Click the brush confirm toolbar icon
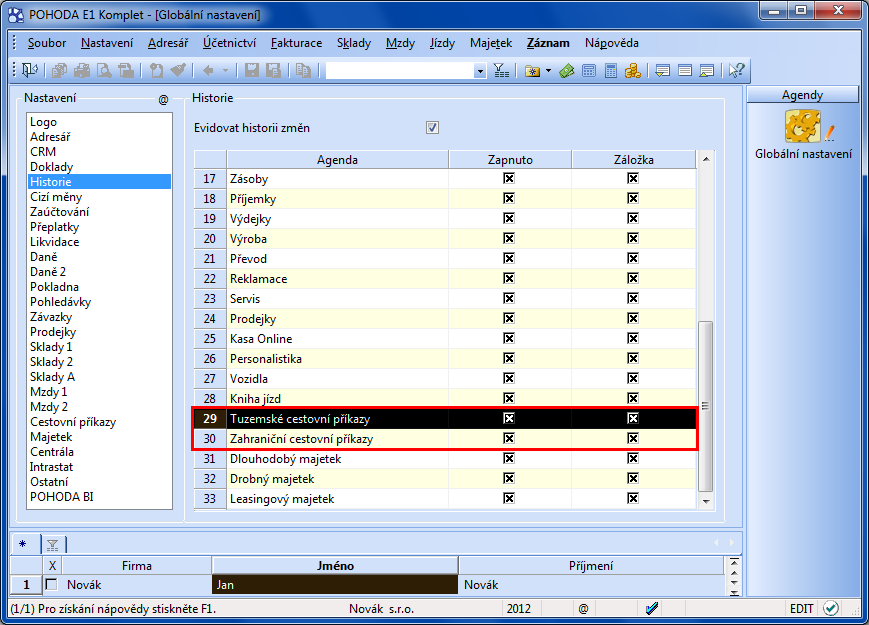Viewport: 869px width, 625px height. tap(178, 70)
